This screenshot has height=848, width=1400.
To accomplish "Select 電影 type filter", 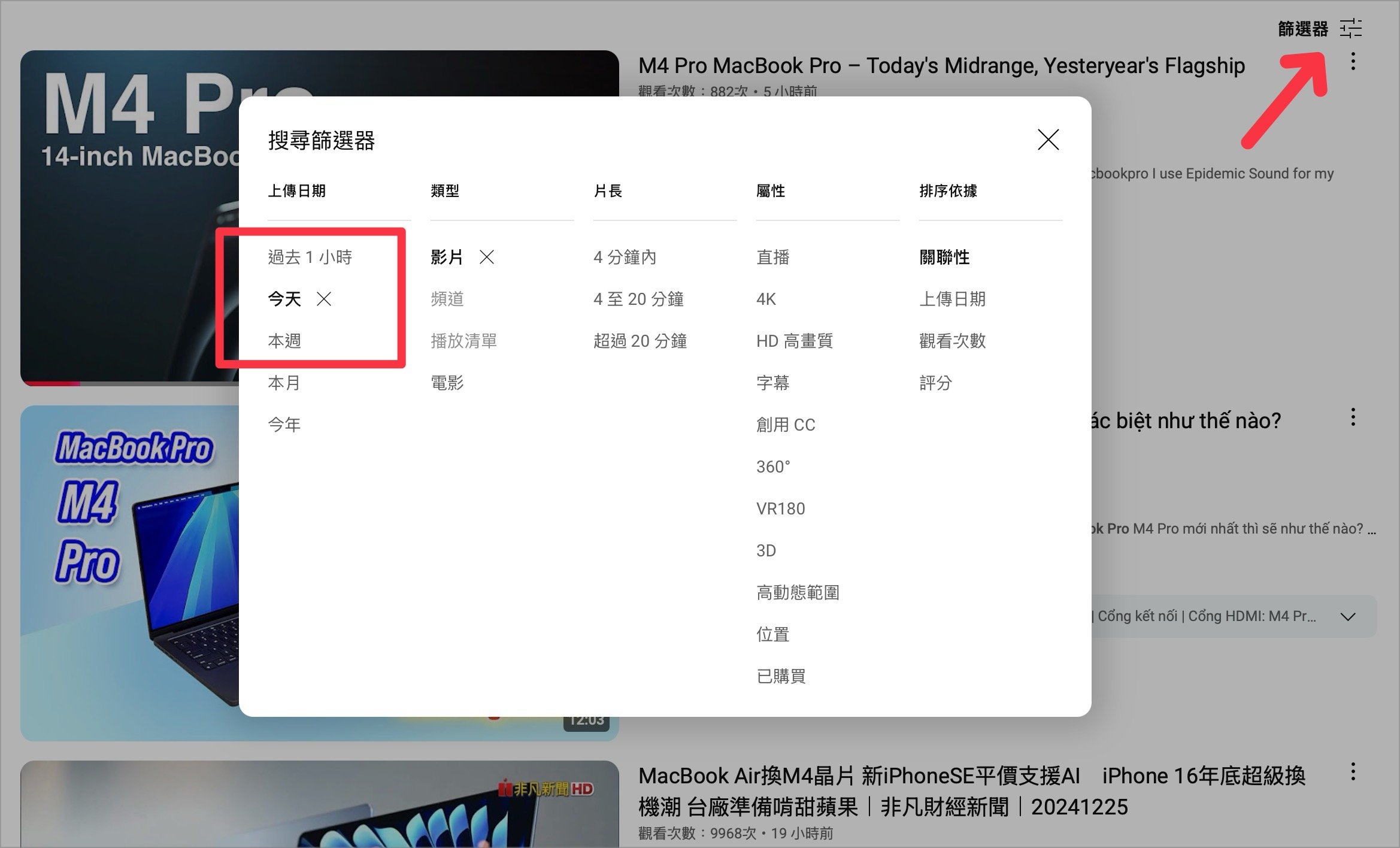I will (x=447, y=383).
